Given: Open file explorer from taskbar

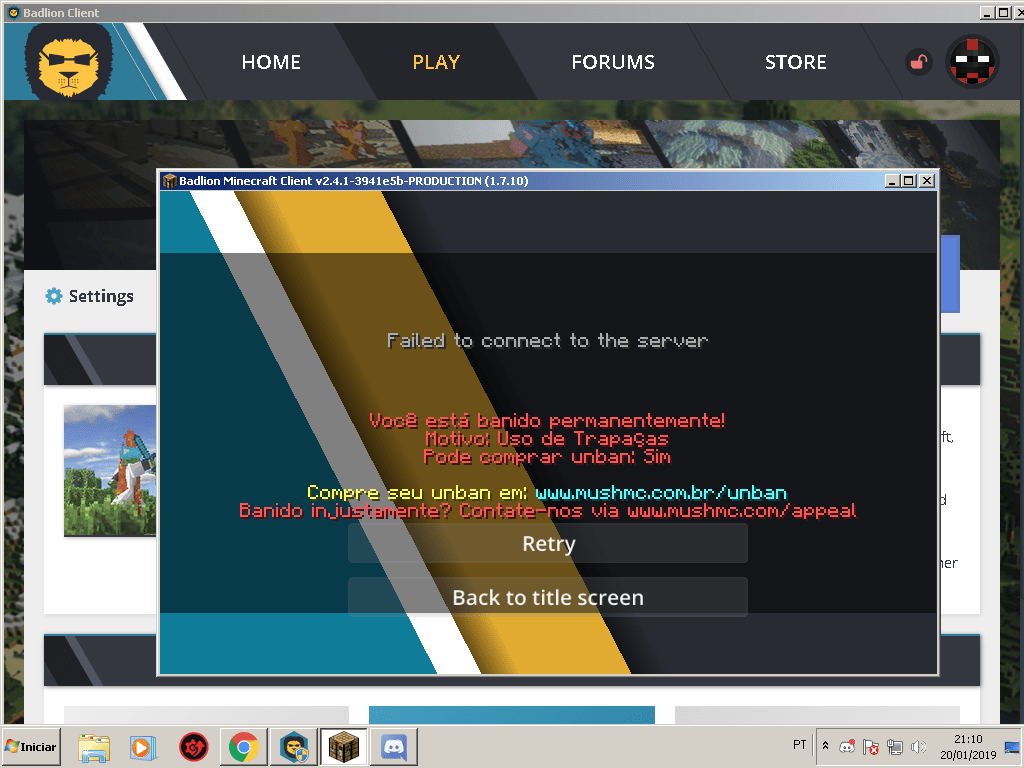Looking at the screenshot, I should (94, 747).
